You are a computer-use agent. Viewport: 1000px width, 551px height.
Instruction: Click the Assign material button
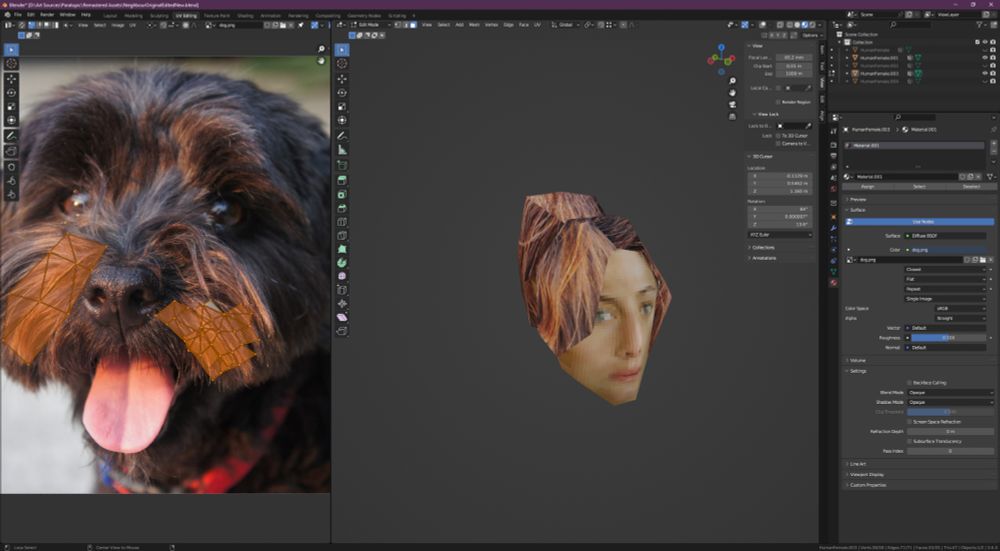tap(867, 187)
